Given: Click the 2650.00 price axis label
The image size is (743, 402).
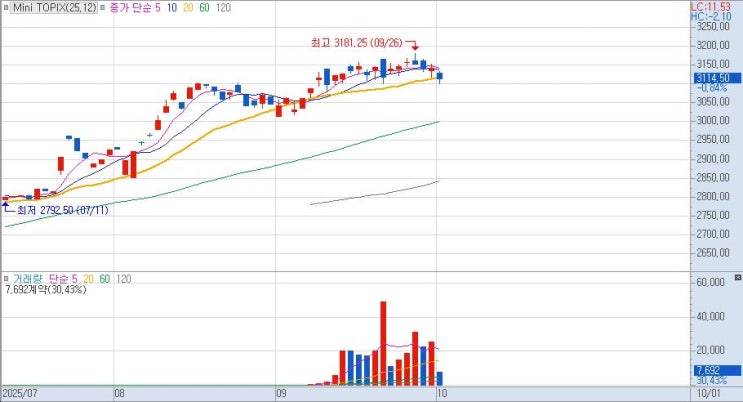Looking at the screenshot, I should (713, 253).
